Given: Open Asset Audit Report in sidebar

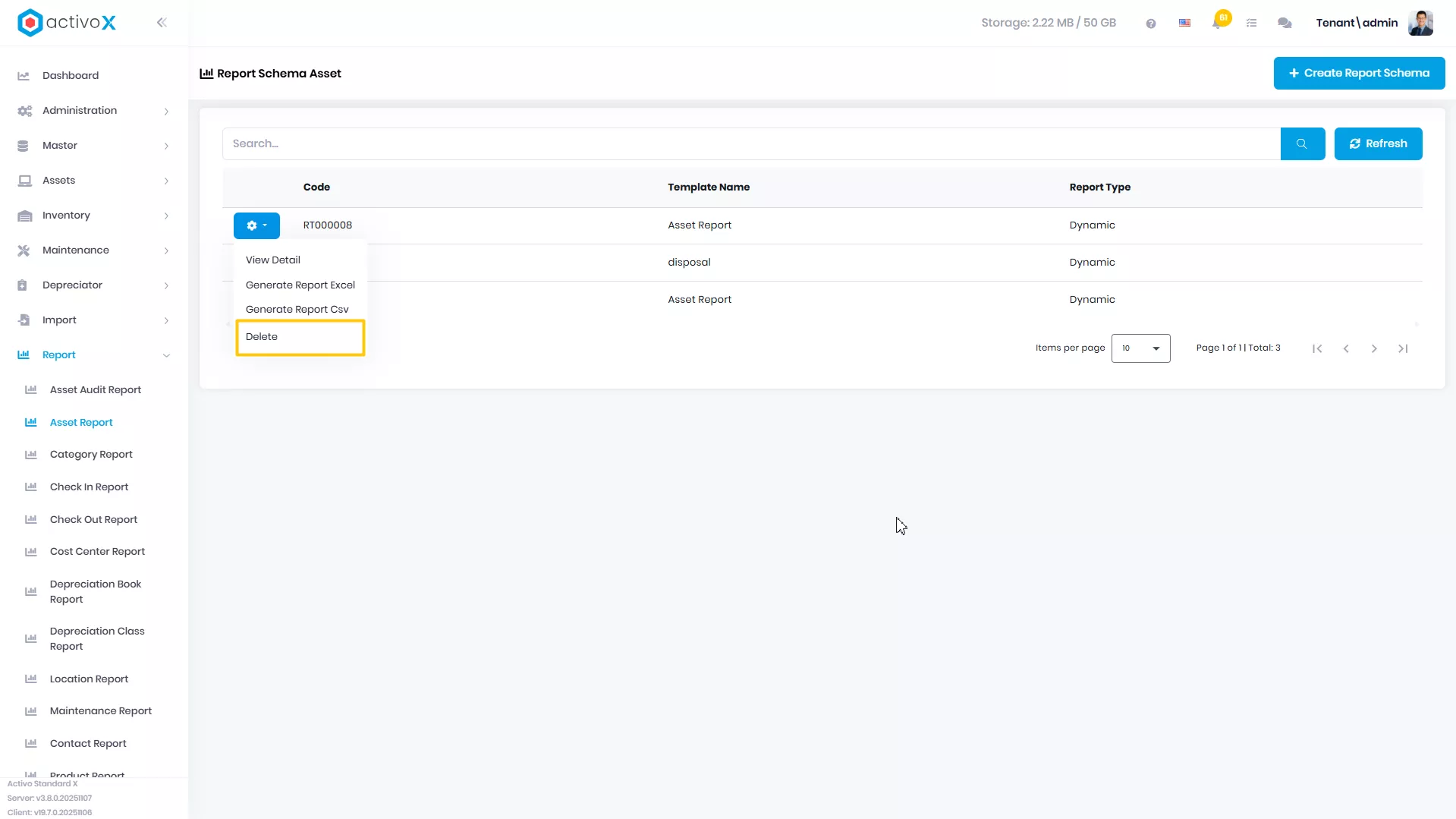Looking at the screenshot, I should click(96, 390).
